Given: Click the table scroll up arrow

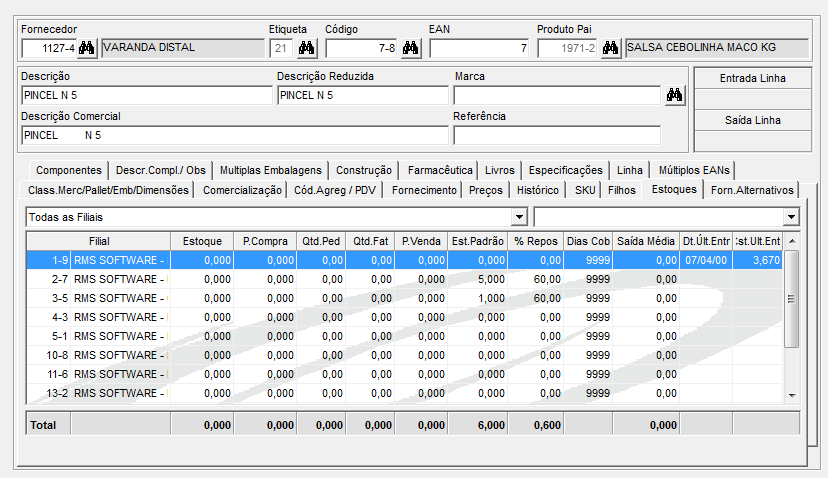Looking at the screenshot, I should (792, 241).
